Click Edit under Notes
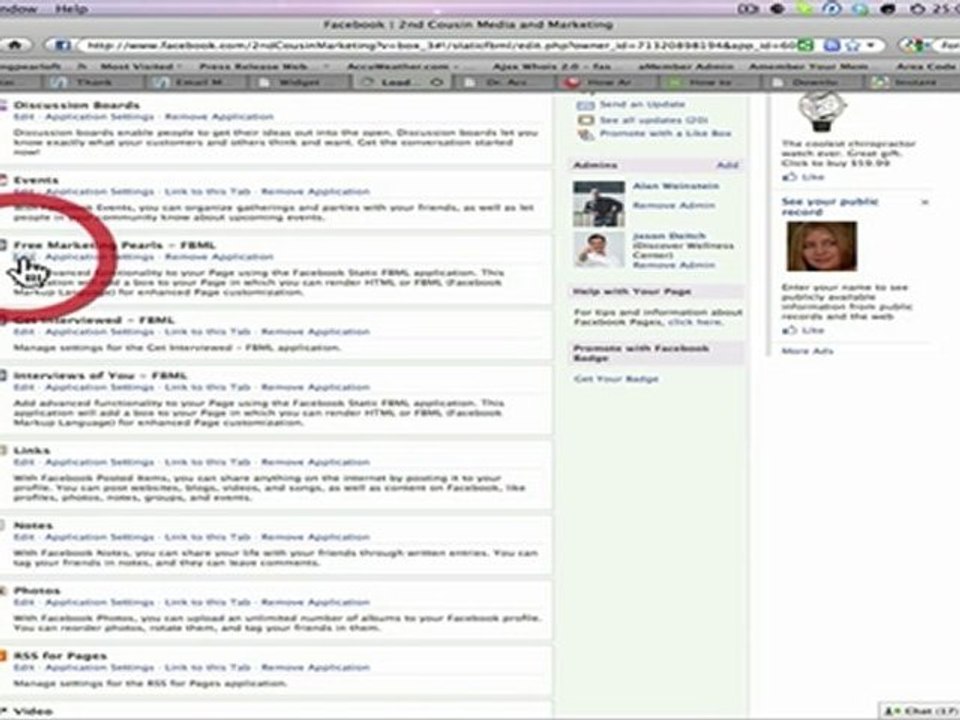The height and width of the screenshot is (720, 960). pyautogui.click(x=24, y=537)
